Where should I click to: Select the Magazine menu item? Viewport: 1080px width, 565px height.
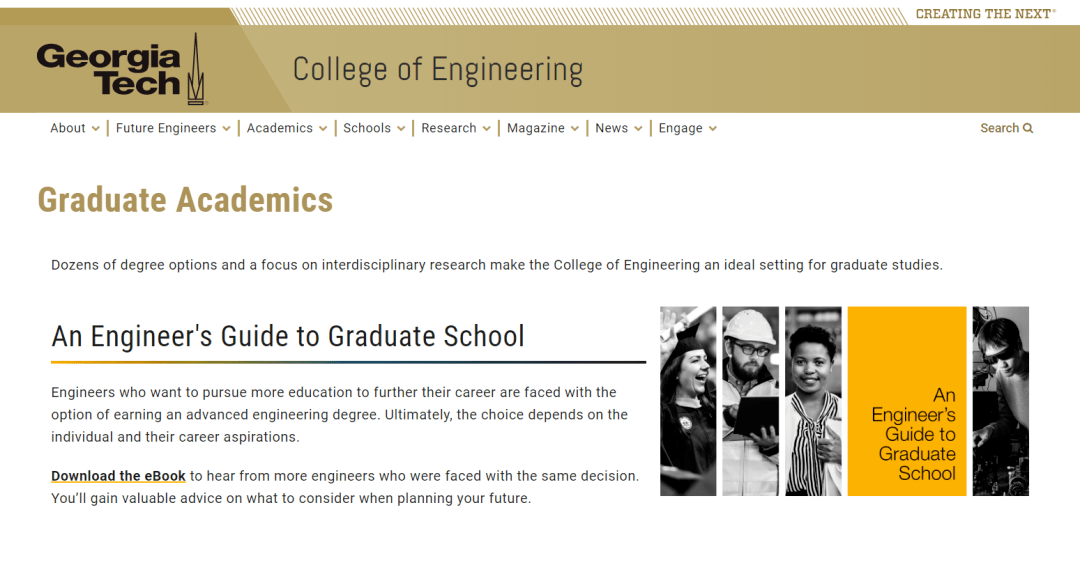(x=535, y=128)
